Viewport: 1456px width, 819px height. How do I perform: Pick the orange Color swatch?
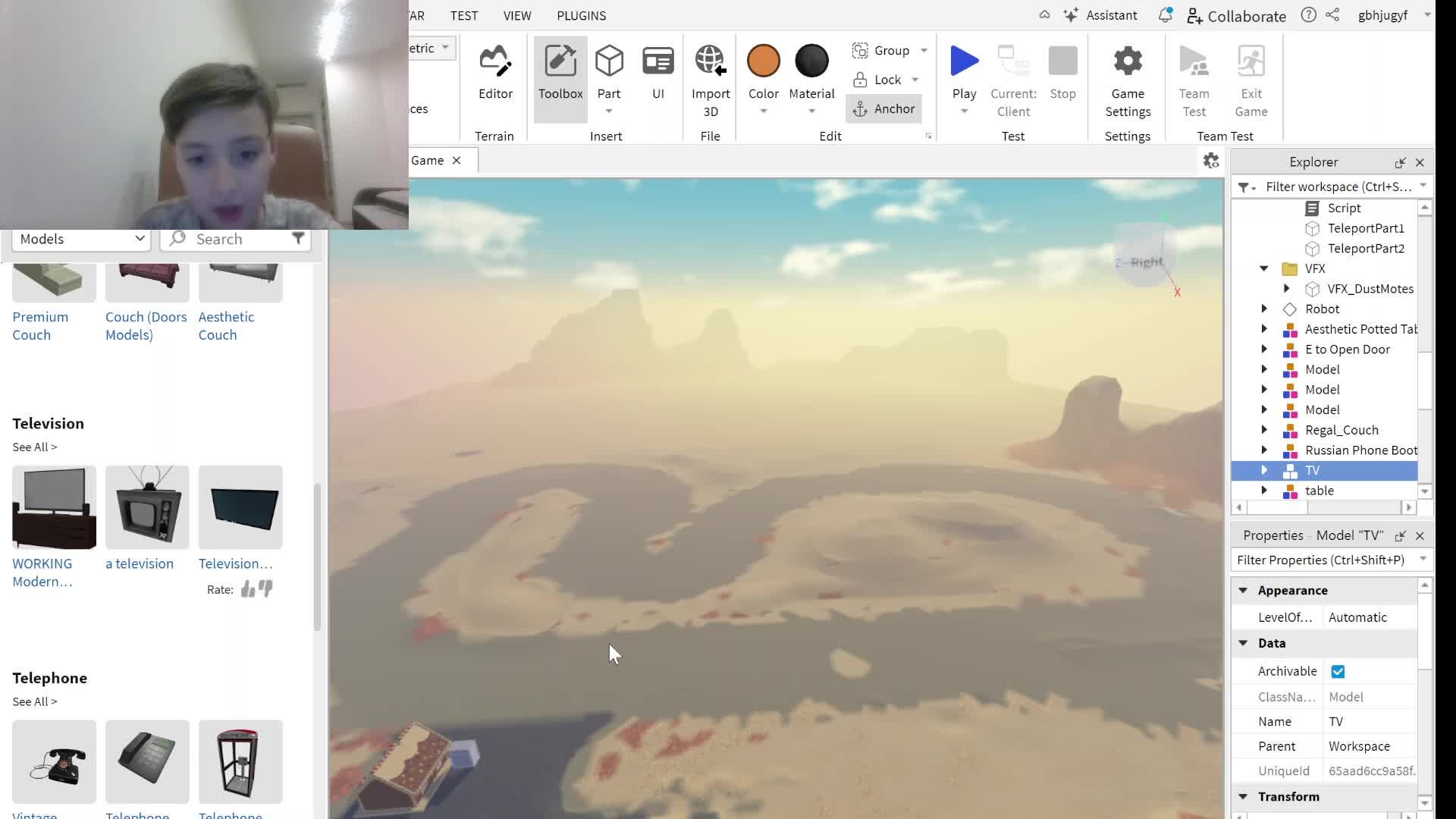(x=763, y=61)
